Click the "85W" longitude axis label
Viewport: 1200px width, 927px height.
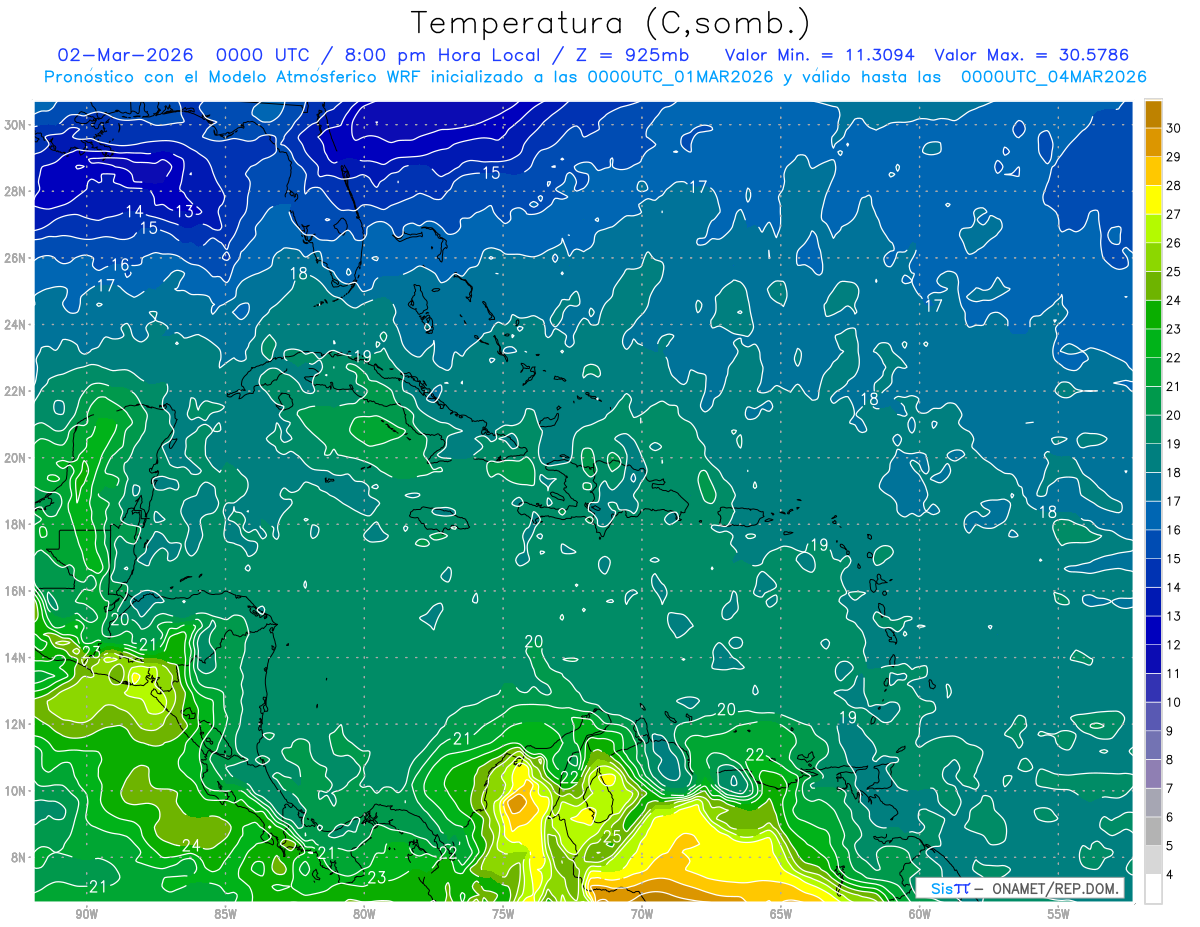click(x=226, y=914)
